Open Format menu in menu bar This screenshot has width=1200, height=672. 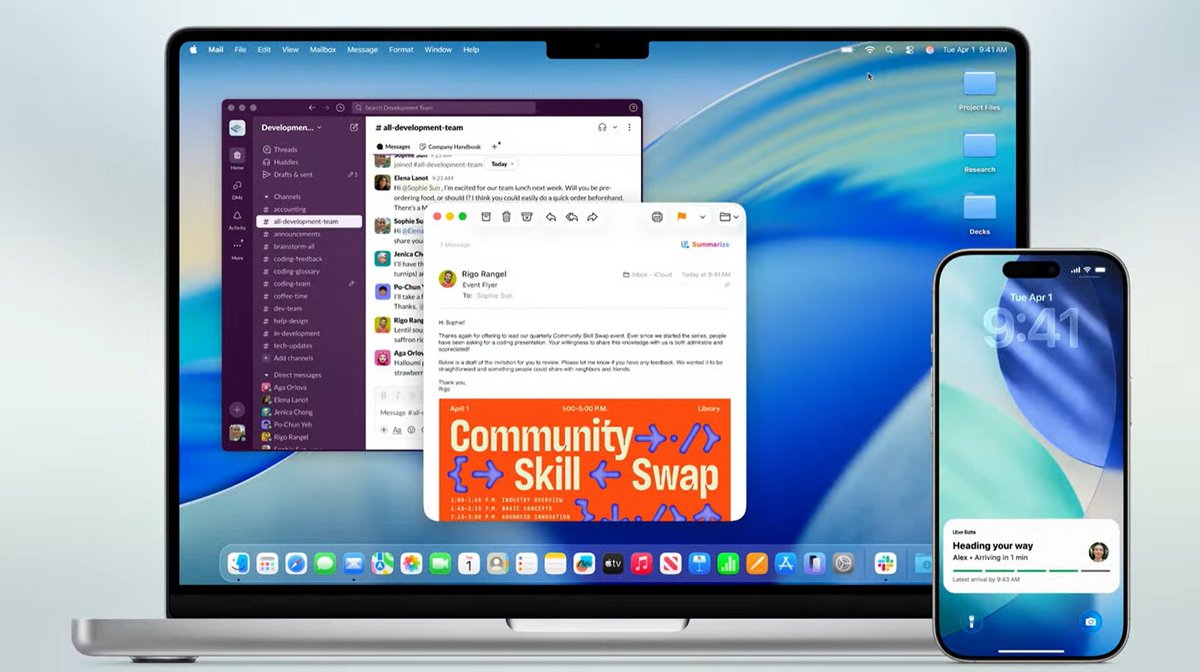pos(401,49)
